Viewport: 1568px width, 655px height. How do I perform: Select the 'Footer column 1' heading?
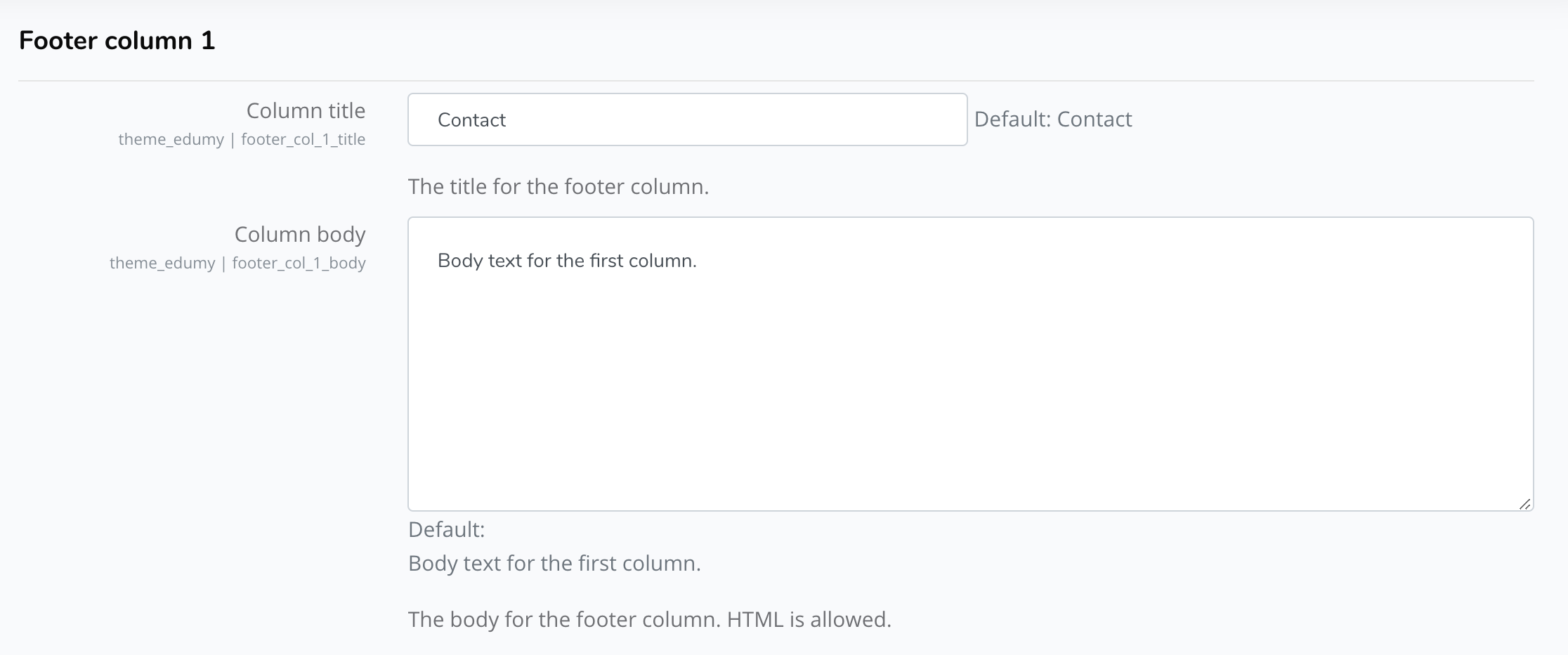[117, 41]
